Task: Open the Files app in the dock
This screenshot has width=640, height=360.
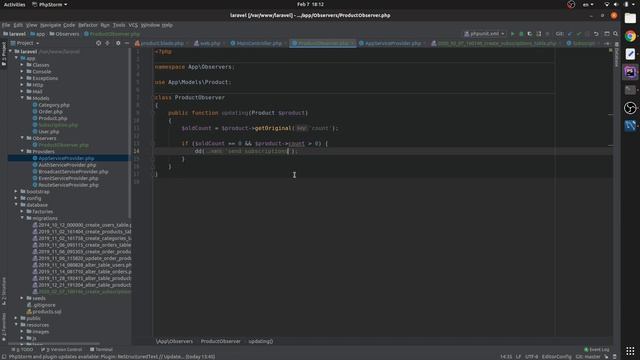Action: 630,18
